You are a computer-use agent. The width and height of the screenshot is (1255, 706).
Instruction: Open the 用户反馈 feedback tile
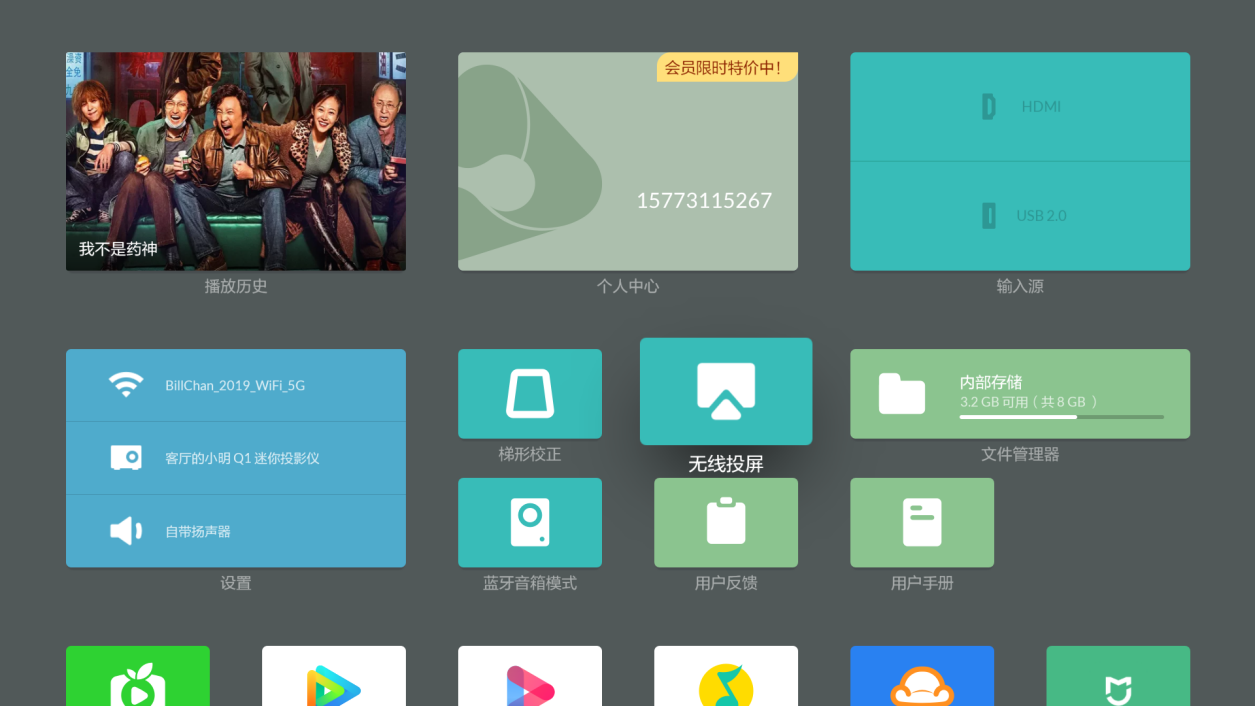point(726,523)
